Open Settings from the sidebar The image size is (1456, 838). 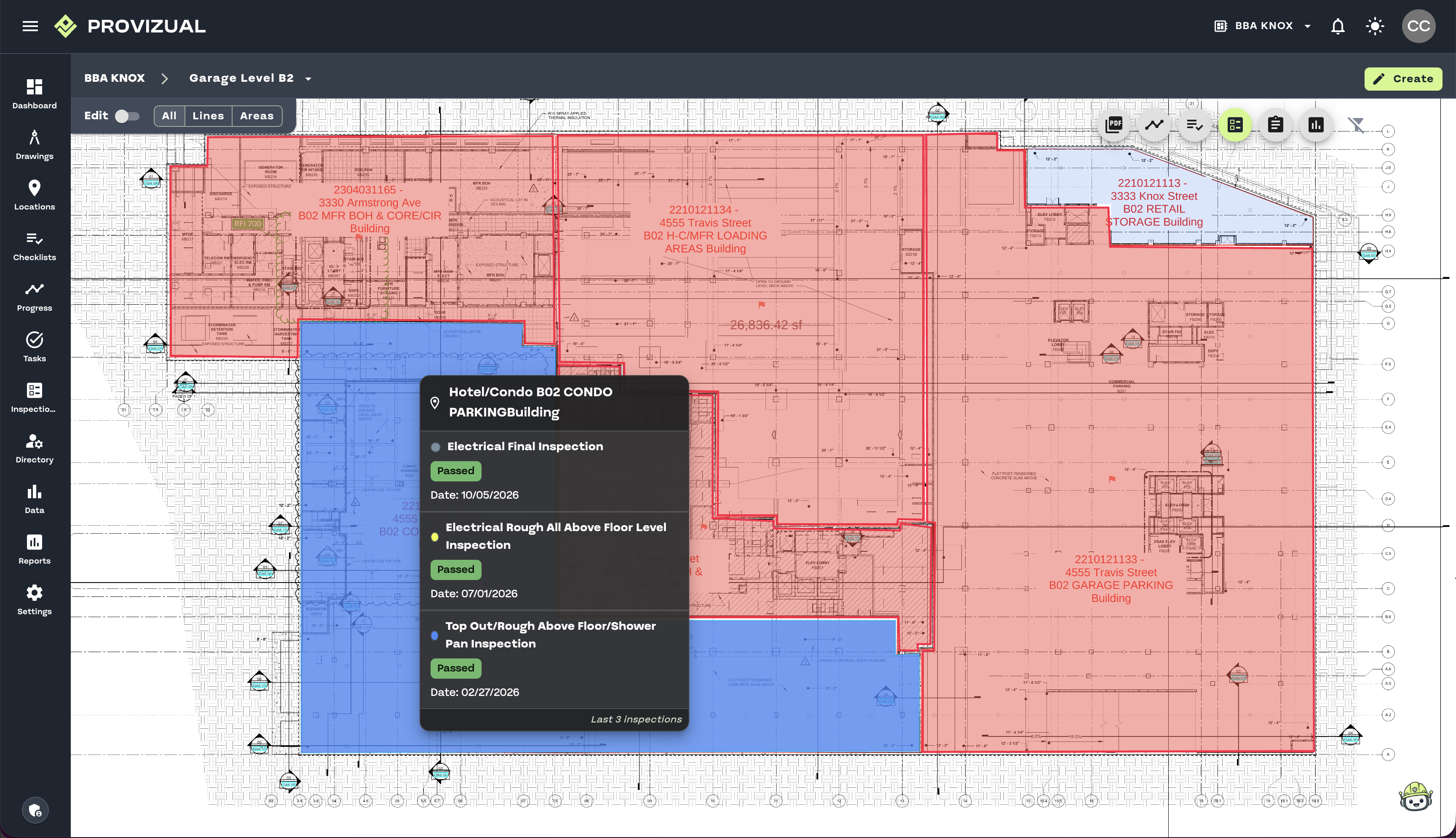pos(35,600)
